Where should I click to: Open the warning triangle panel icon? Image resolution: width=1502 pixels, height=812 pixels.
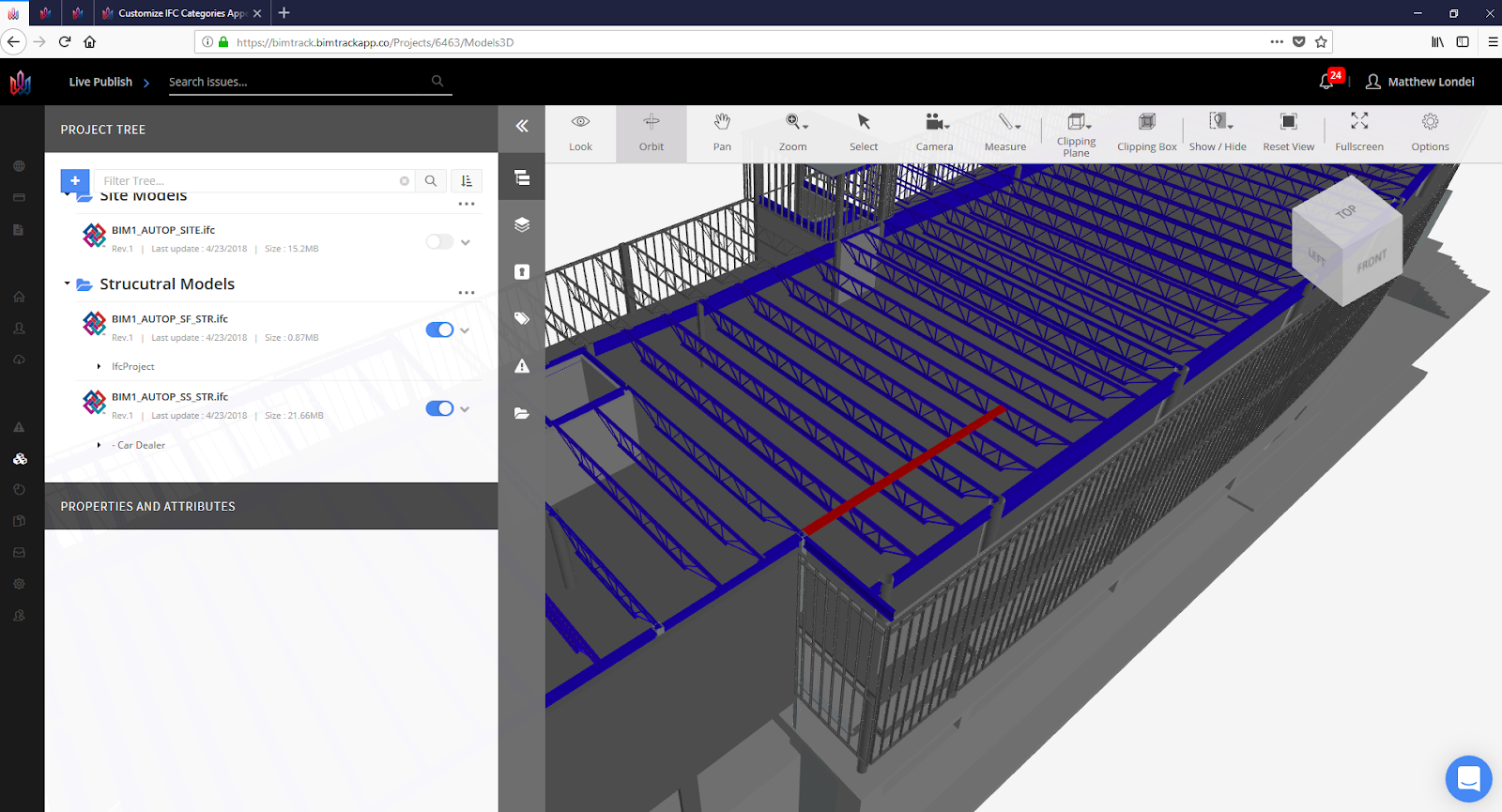(x=522, y=366)
